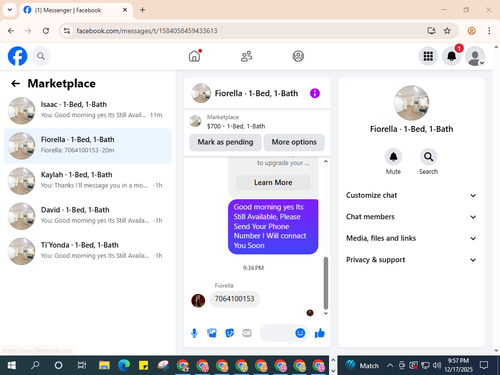The height and width of the screenshot is (375, 500).
Task: Go to the Home feed icon
Action: click(x=195, y=56)
